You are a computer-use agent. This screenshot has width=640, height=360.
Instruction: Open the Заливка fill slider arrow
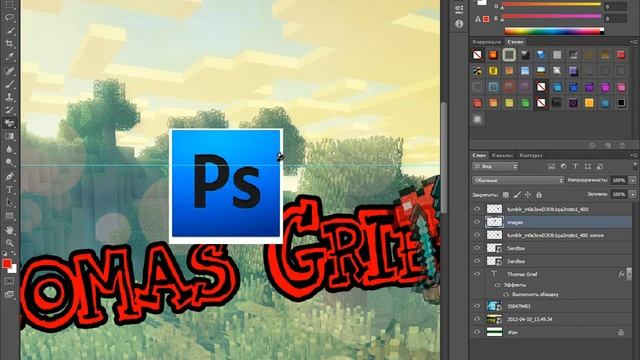tap(633, 195)
